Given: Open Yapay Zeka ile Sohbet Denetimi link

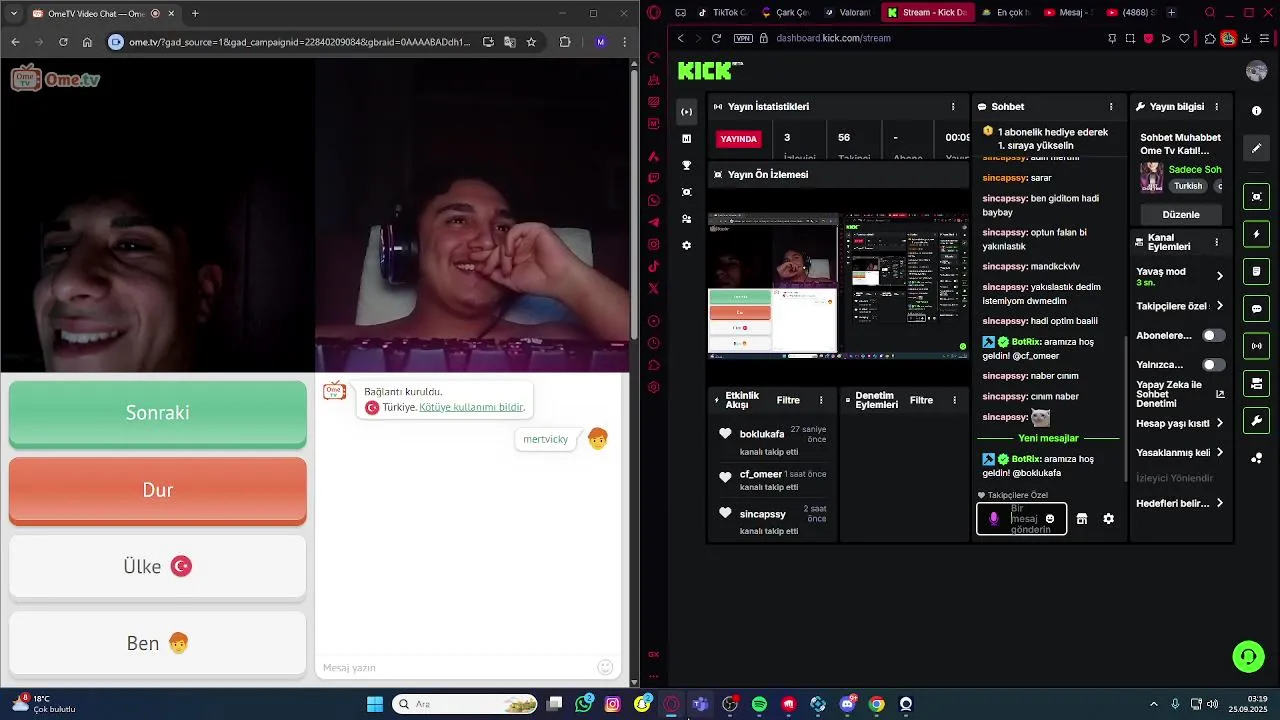Looking at the screenshot, I should [x=1180, y=394].
